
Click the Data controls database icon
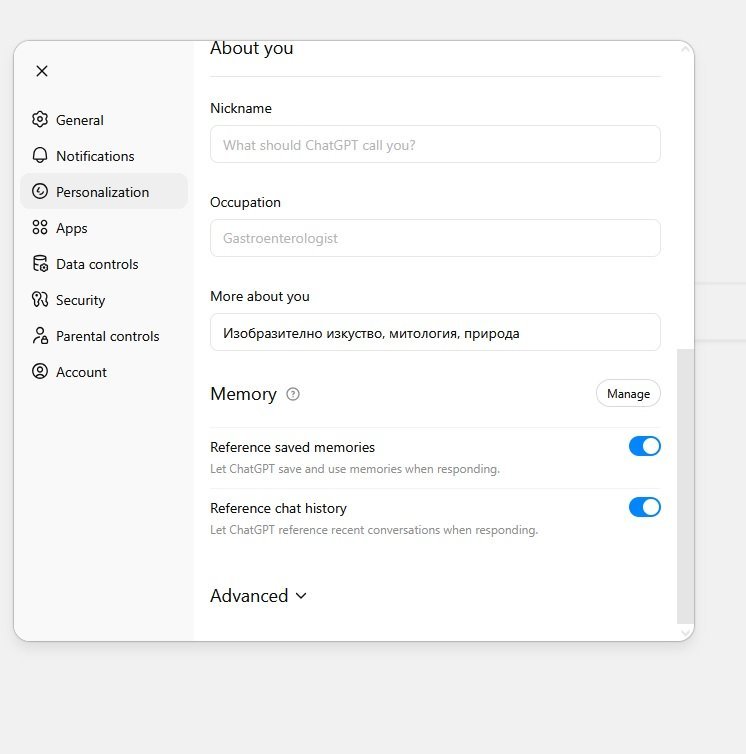pyautogui.click(x=40, y=264)
